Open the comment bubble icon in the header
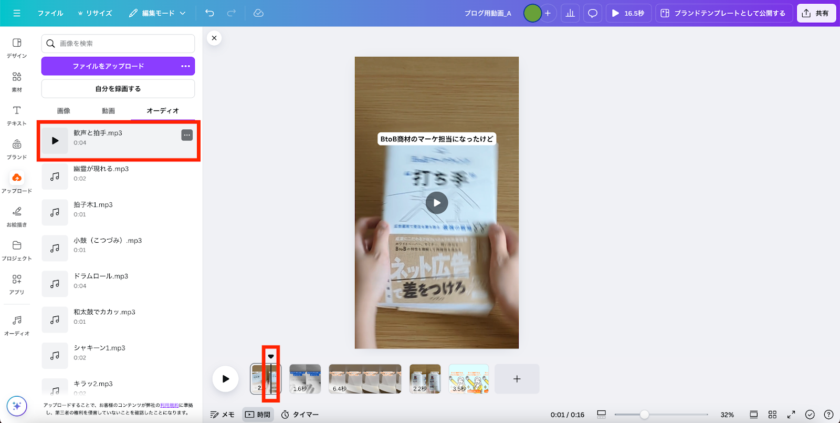The image size is (840, 423). (592, 13)
